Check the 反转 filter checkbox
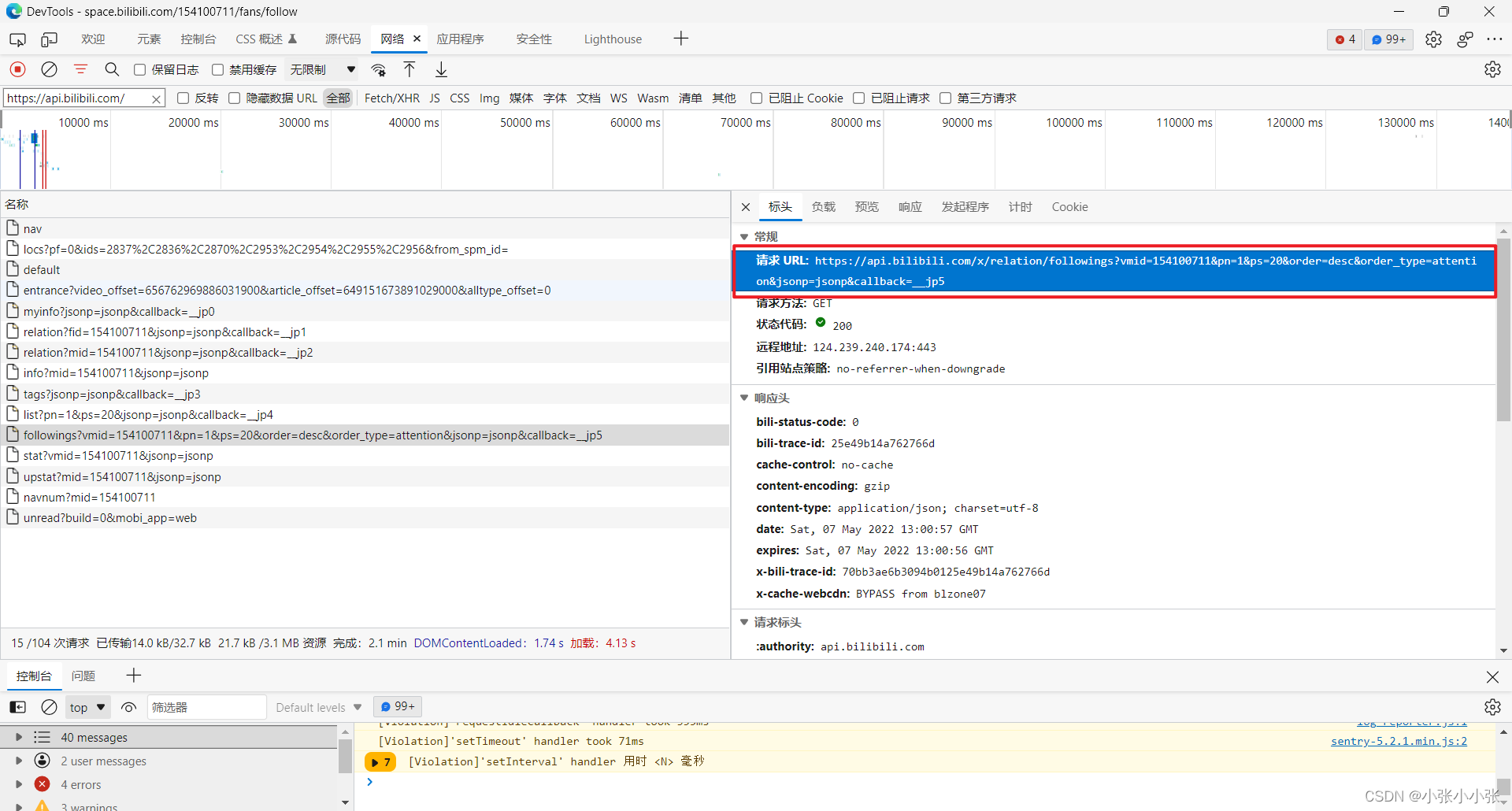1512x811 pixels. 183,98
